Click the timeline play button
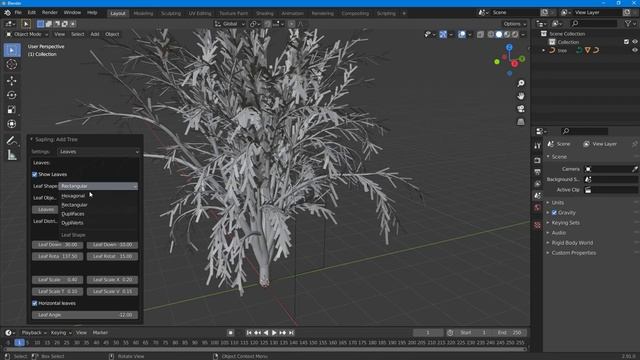 point(274,333)
